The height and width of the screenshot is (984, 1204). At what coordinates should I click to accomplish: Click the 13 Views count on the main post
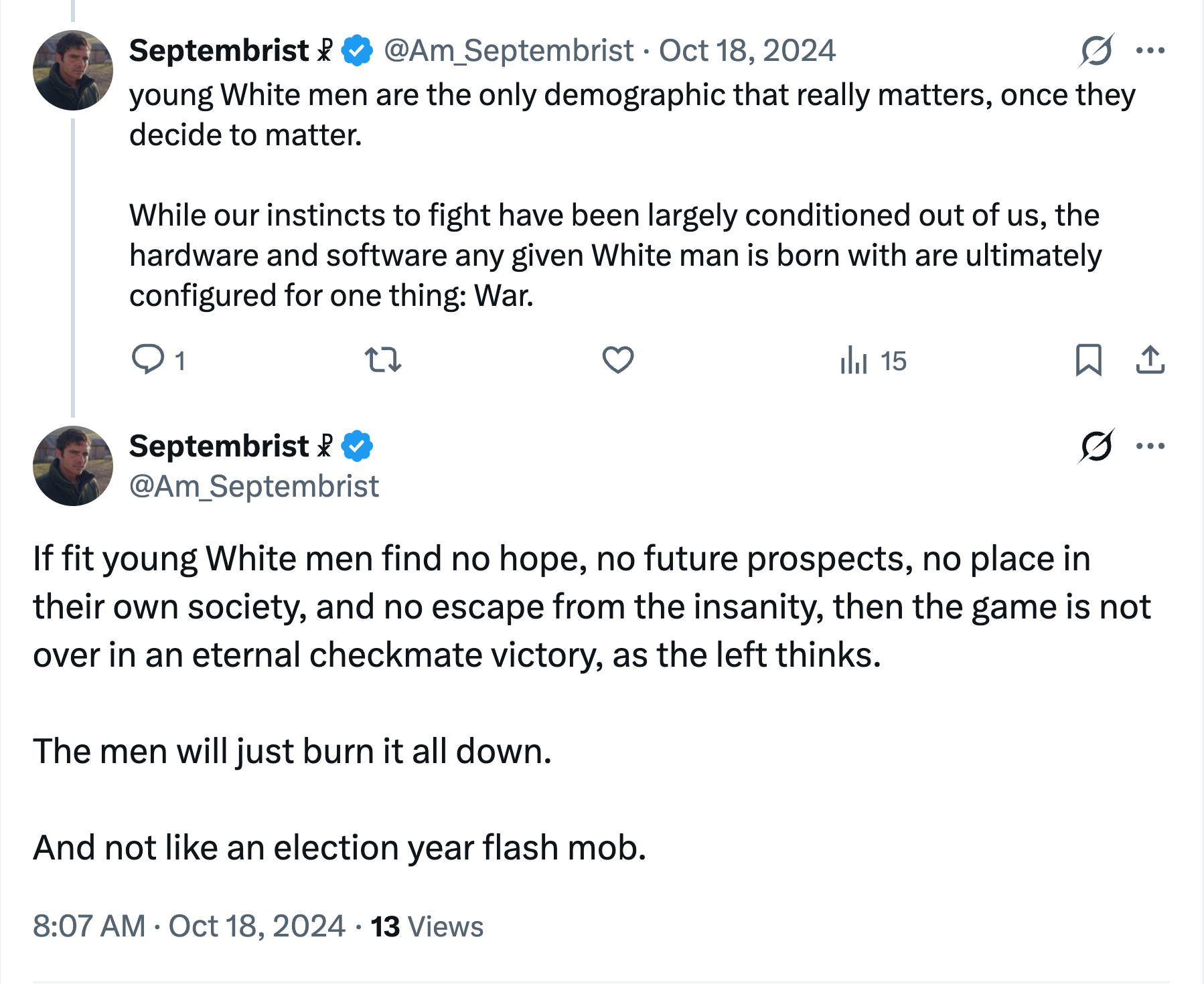click(x=427, y=926)
